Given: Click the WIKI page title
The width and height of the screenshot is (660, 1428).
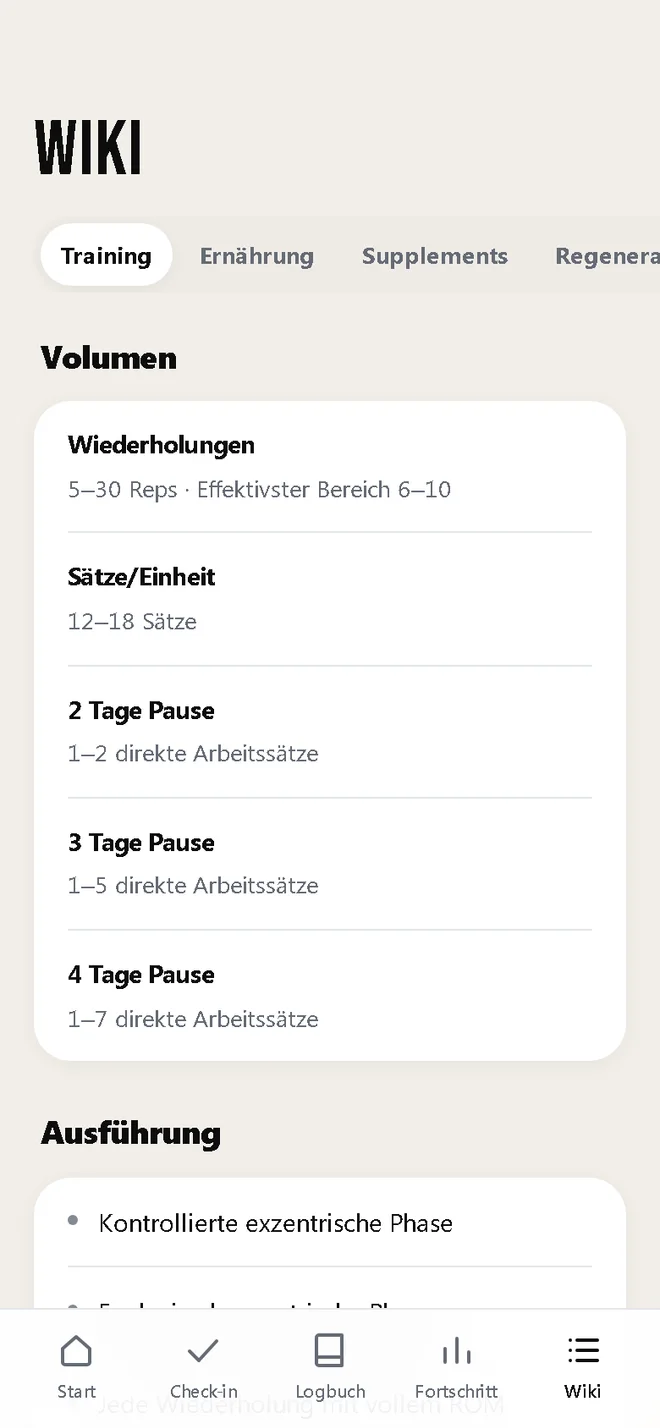Looking at the screenshot, I should pyautogui.click(x=88, y=148).
